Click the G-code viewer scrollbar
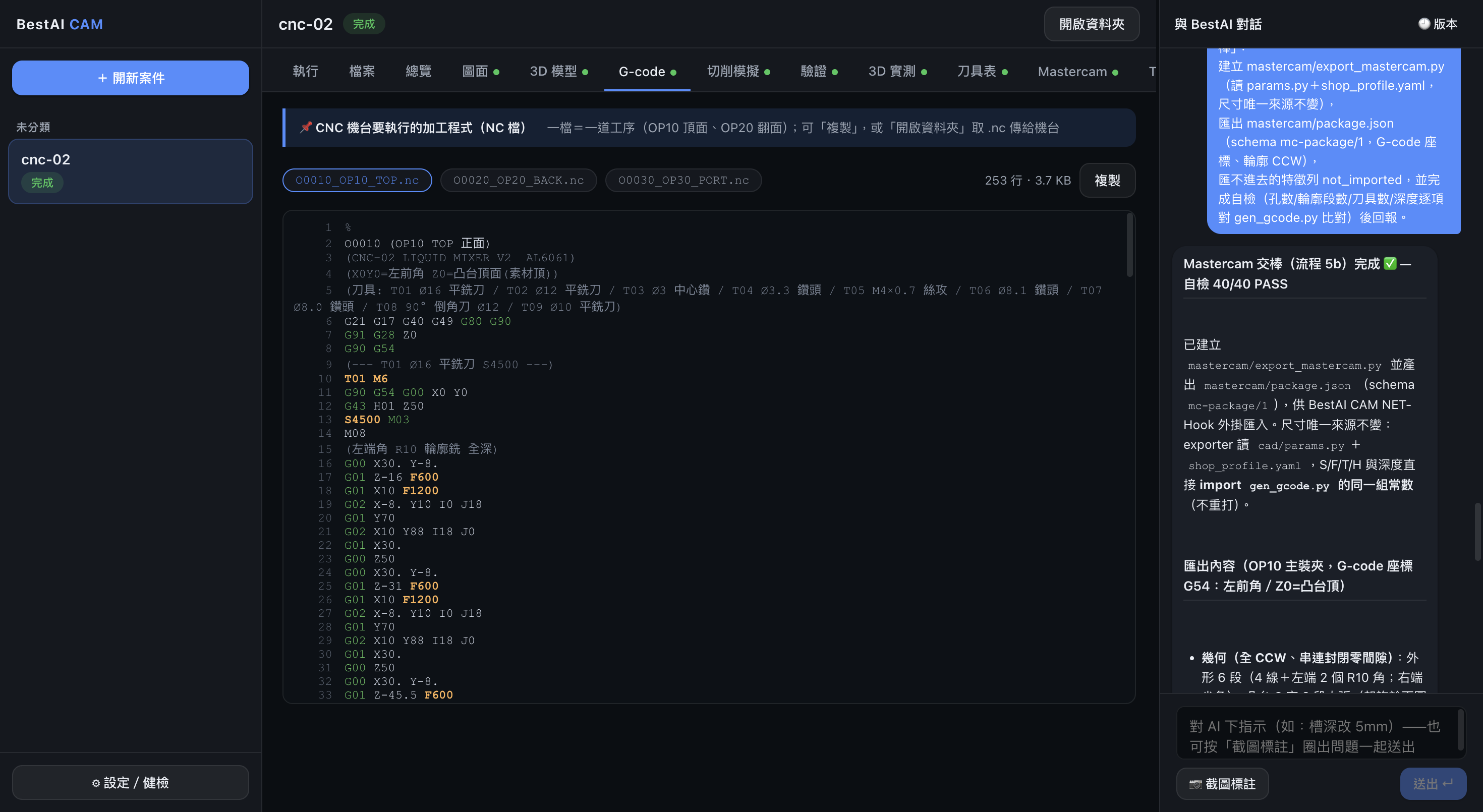 tap(1129, 245)
